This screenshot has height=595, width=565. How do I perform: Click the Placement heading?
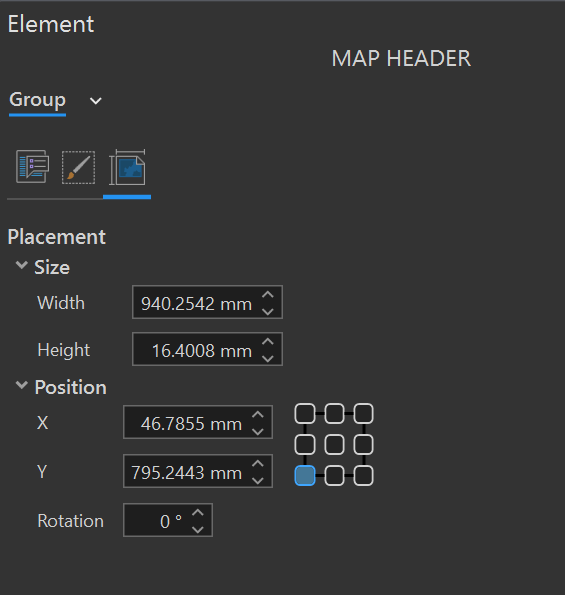point(57,237)
